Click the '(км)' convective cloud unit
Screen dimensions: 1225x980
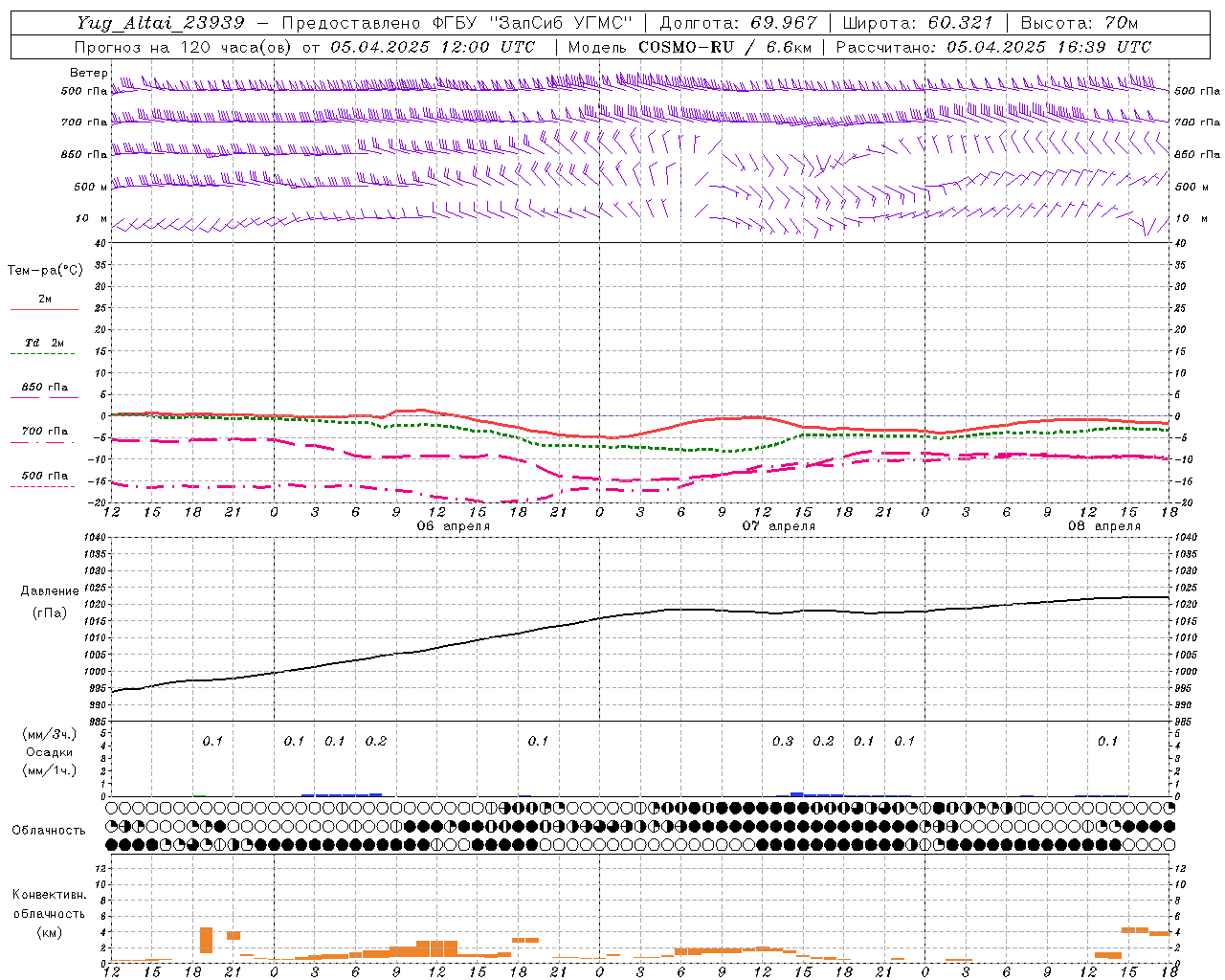point(49,932)
